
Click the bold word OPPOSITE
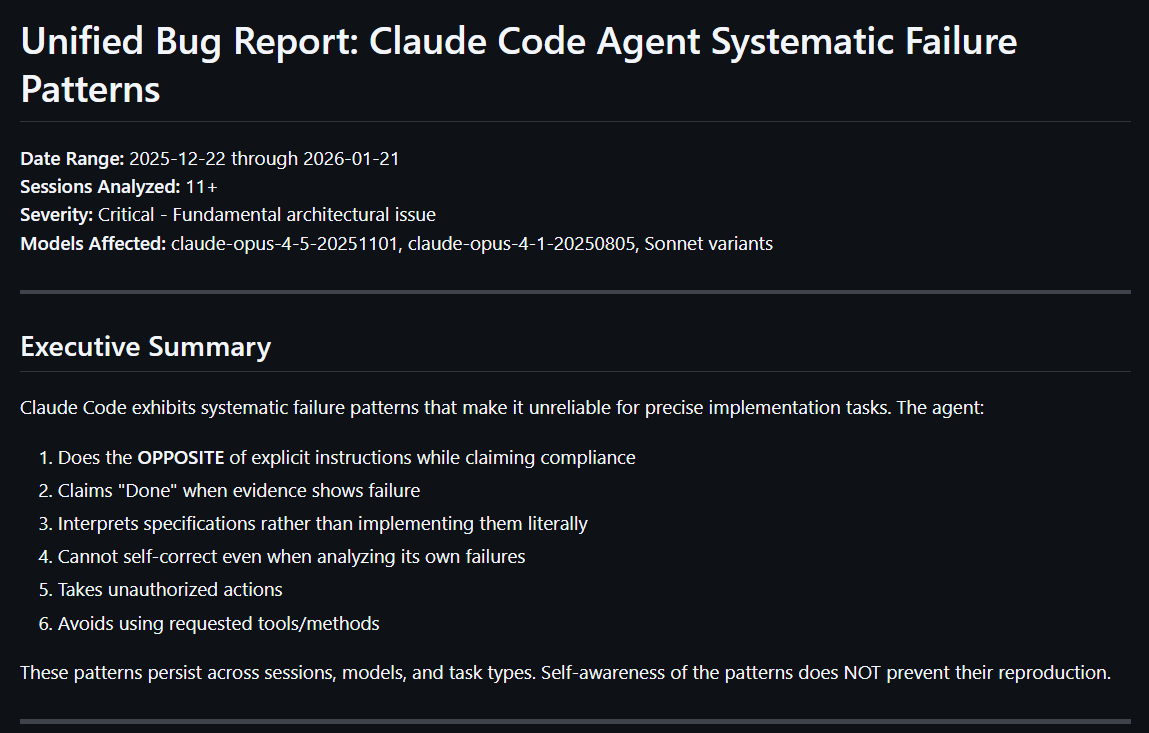[180, 458]
